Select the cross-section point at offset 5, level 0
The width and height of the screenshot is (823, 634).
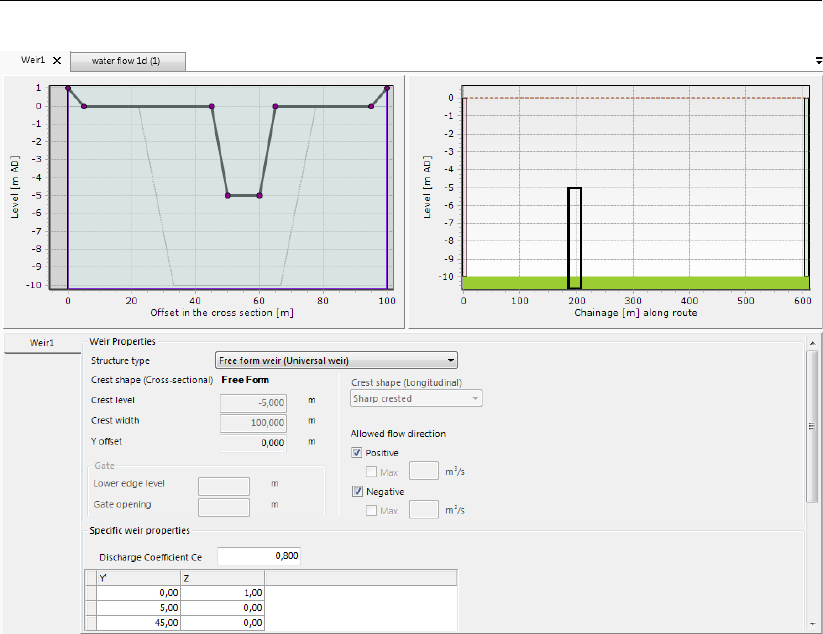click(84, 107)
